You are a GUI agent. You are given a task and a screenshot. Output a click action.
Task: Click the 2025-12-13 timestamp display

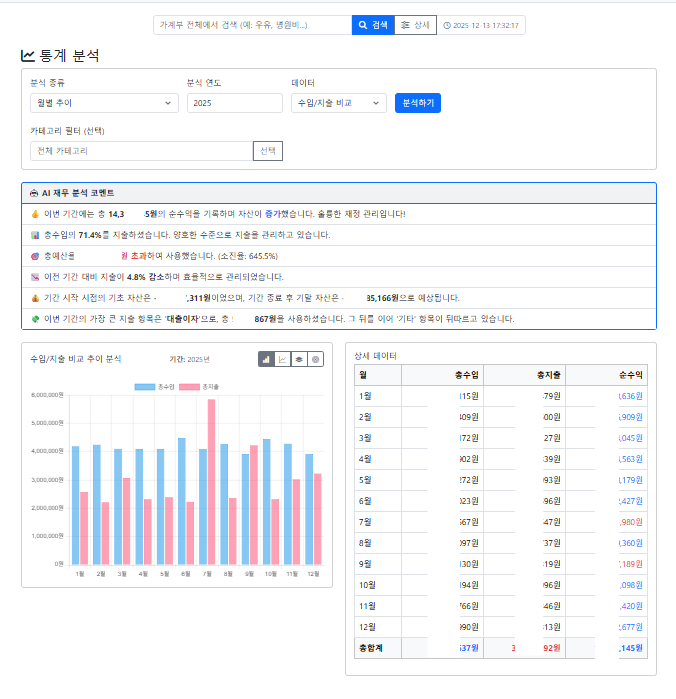[x=481, y=25]
